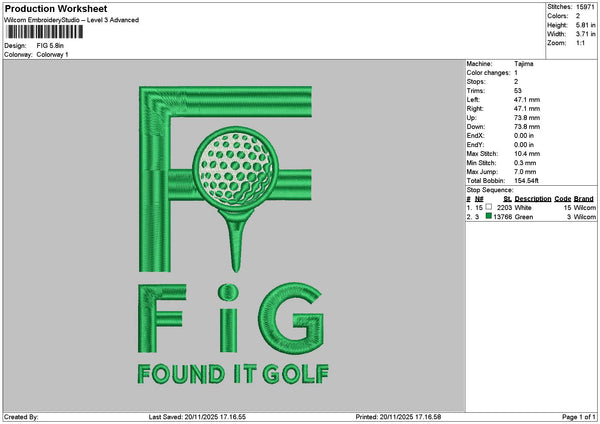Image resolution: width=600 pixels, height=424 pixels.
Task: Click the large letter G in 'FiG'
Action: pyautogui.click(x=293, y=318)
